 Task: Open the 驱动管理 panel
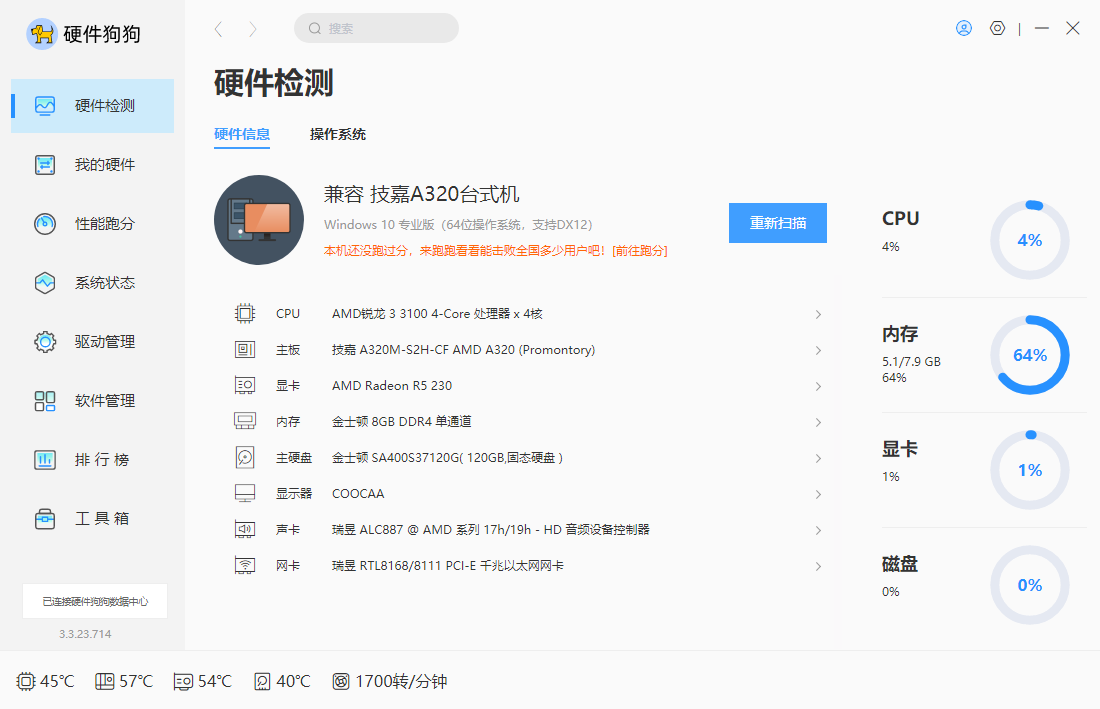[x=91, y=341]
